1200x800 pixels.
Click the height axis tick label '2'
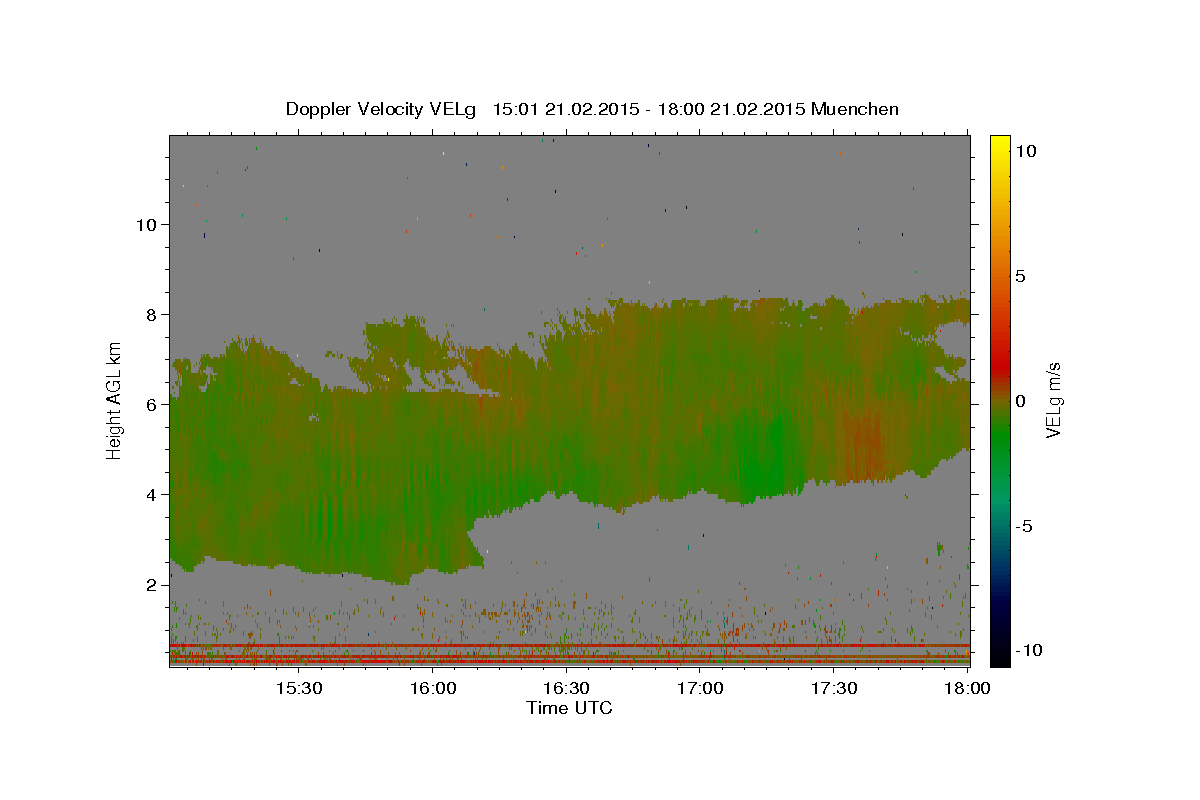coord(152,585)
